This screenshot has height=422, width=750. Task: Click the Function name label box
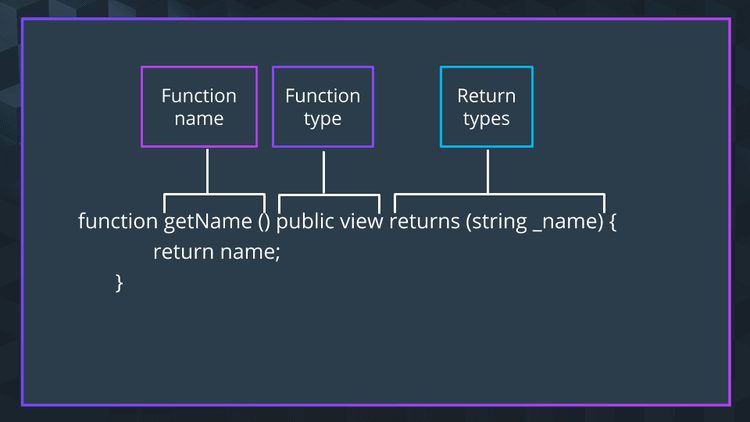point(199,107)
